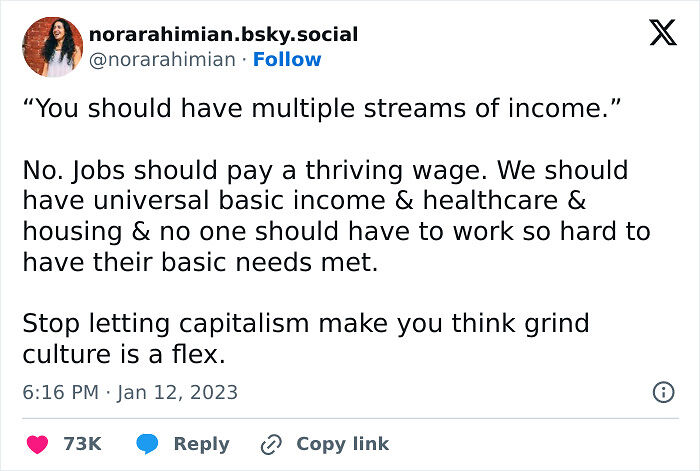Click the Copy link label

(342, 444)
